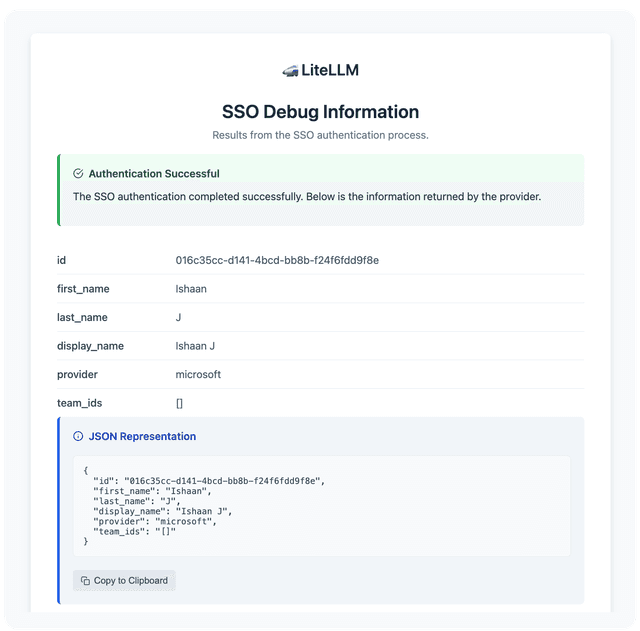The width and height of the screenshot is (640, 631).
Task: Select the provider value microsoft
Action: click(x=198, y=375)
